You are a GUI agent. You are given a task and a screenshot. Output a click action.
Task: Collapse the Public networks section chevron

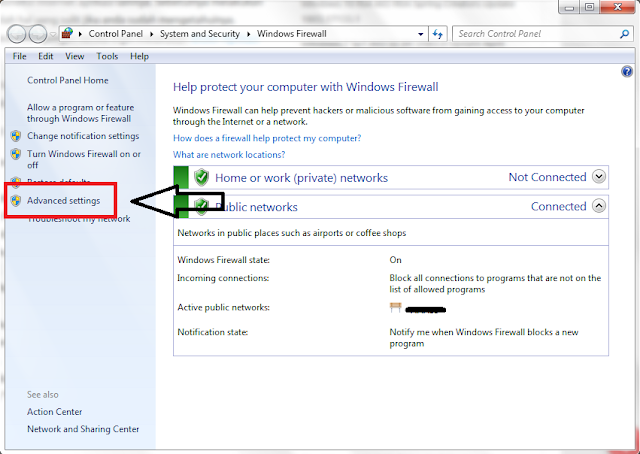(x=599, y=206)
